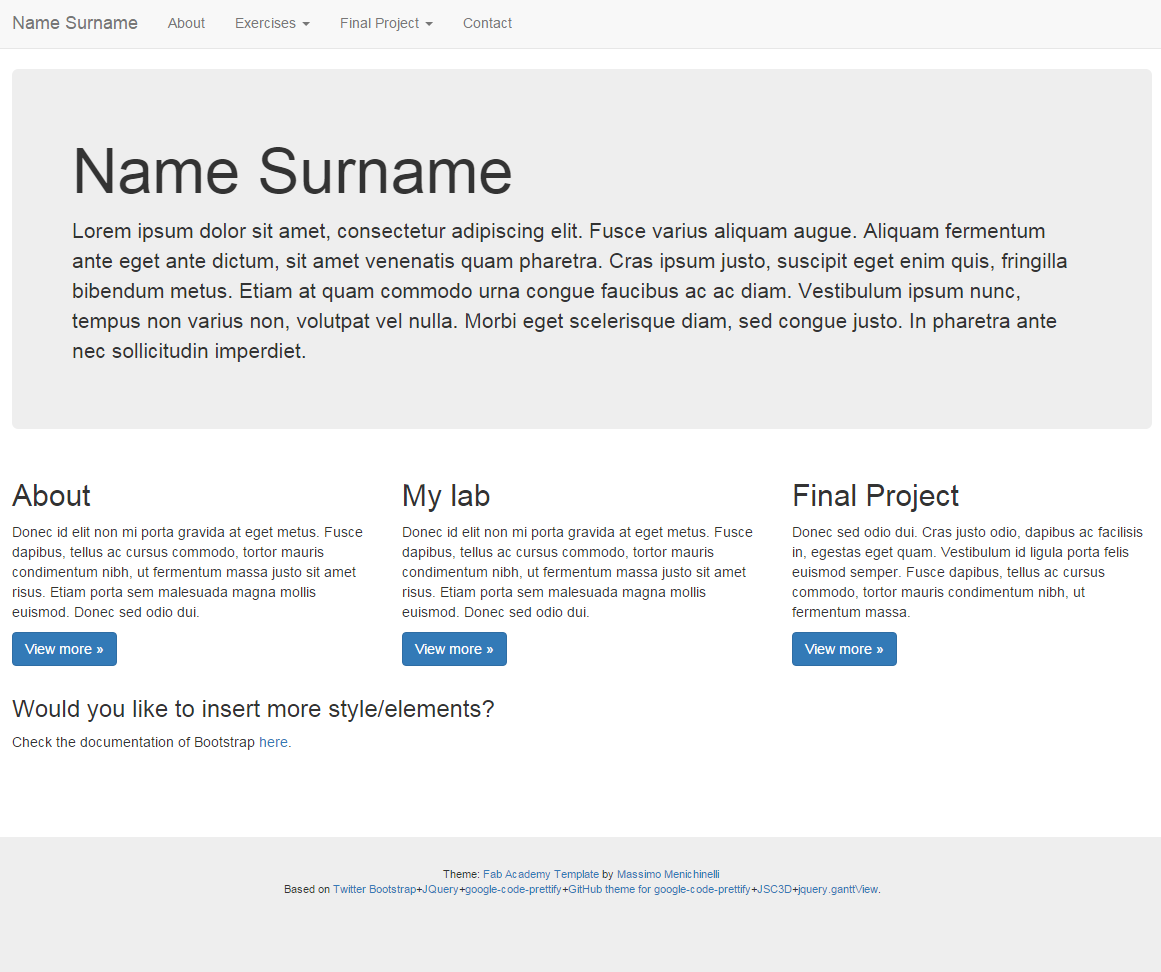Click the Name Surname brand link in navbar
The image size is (1161, 972).
75,23
